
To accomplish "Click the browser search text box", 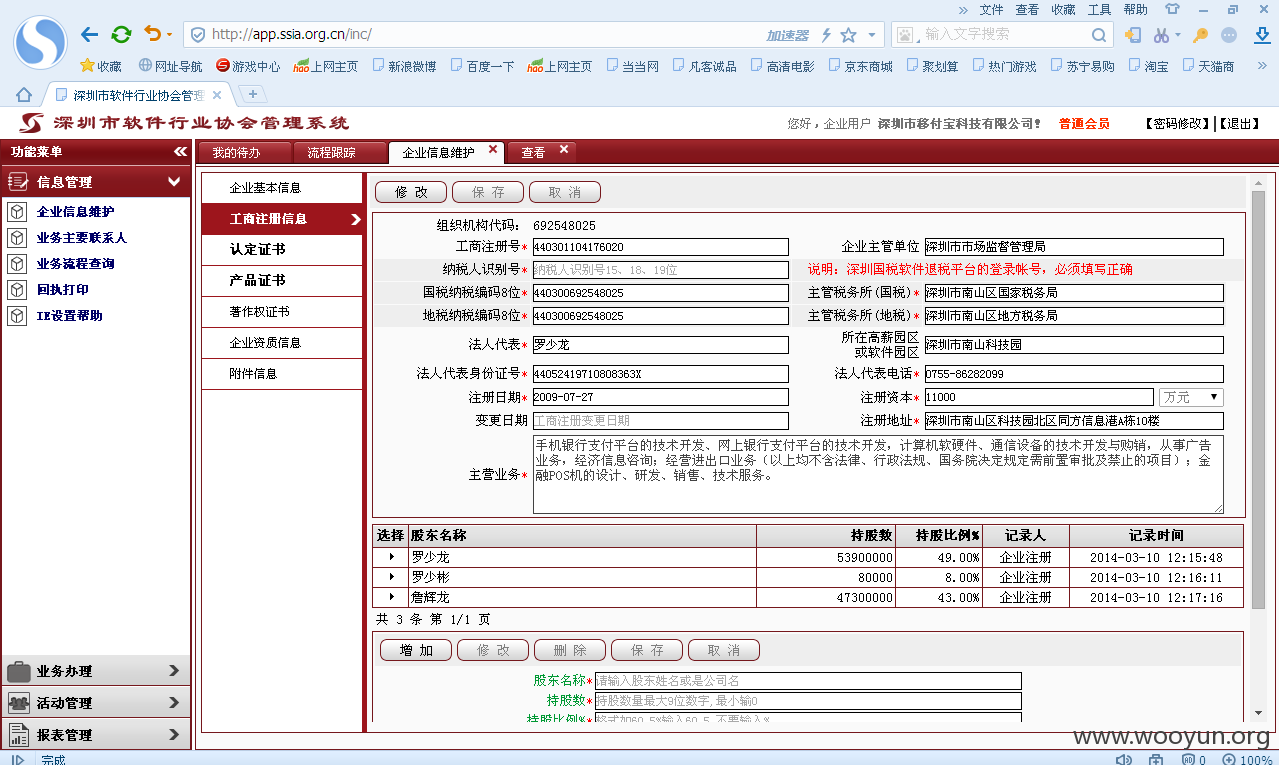I will [x=1002, y=35].
